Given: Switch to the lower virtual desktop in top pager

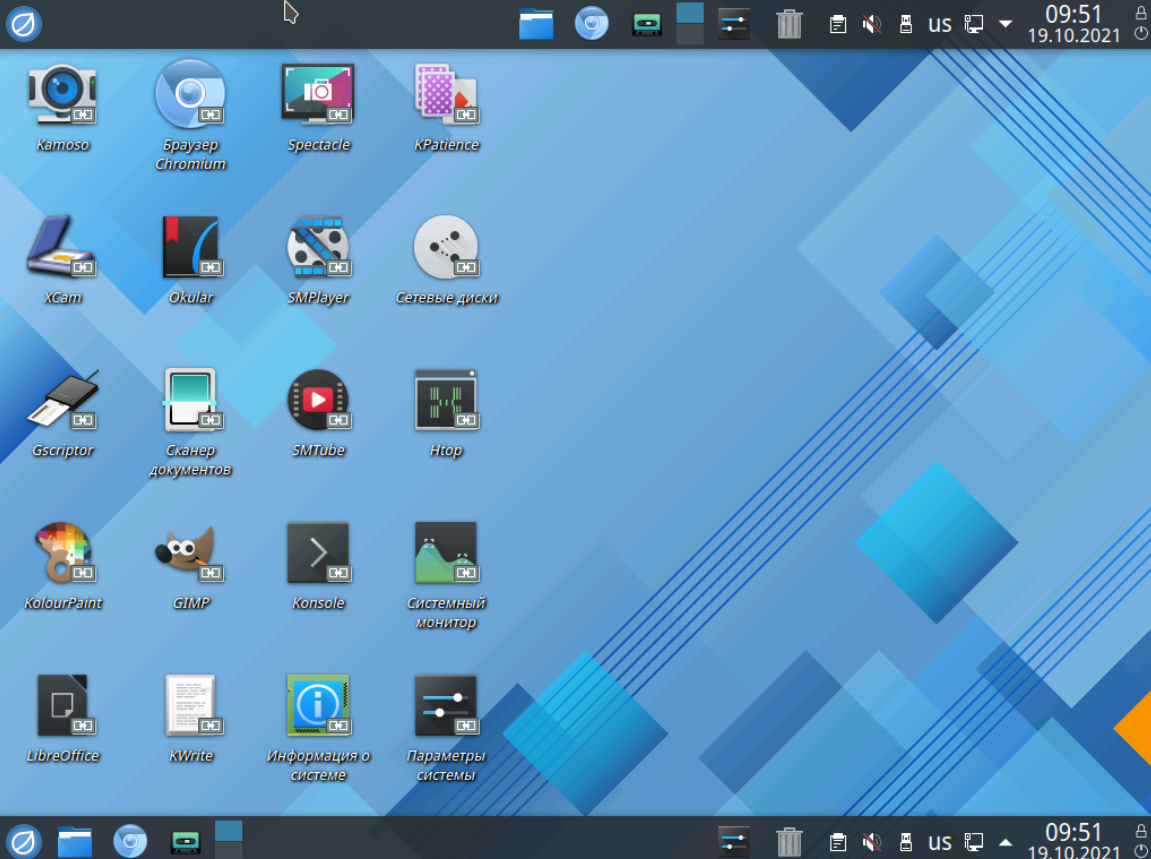Looking at the screenshot, I should click(690, 35).
